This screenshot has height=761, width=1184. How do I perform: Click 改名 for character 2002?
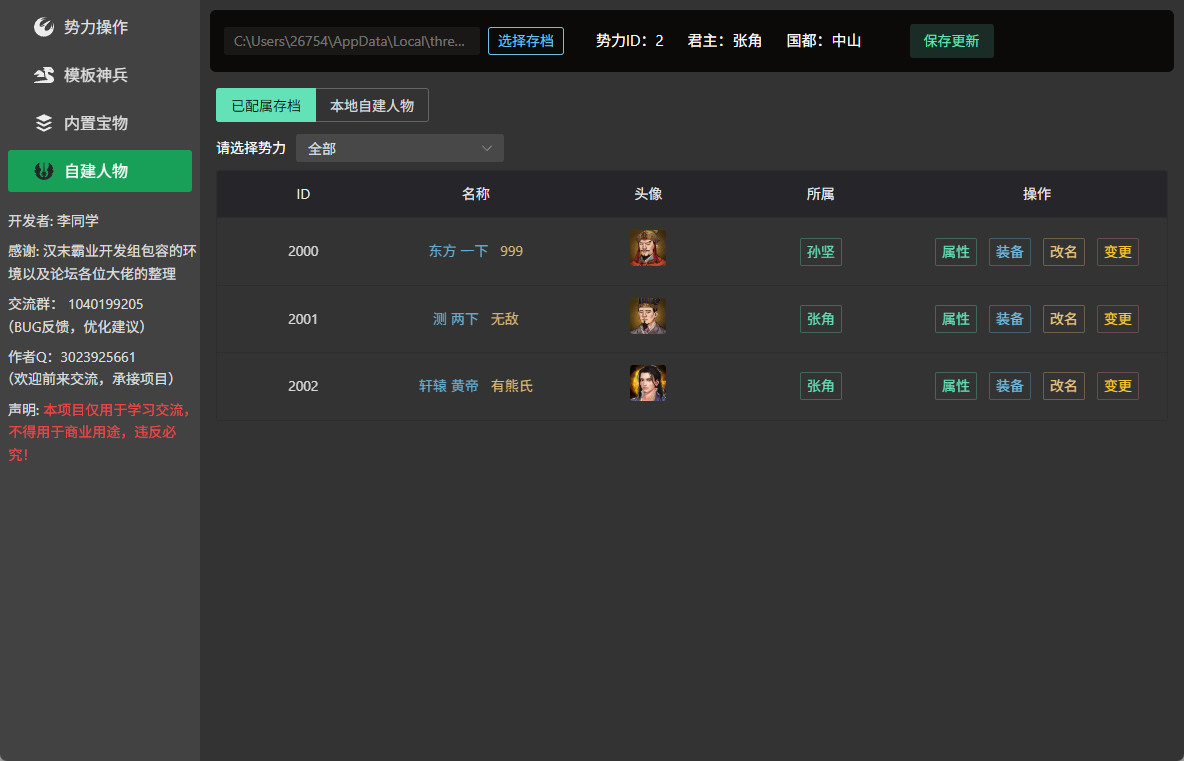pyautogui.click(x=1063, y=386)
